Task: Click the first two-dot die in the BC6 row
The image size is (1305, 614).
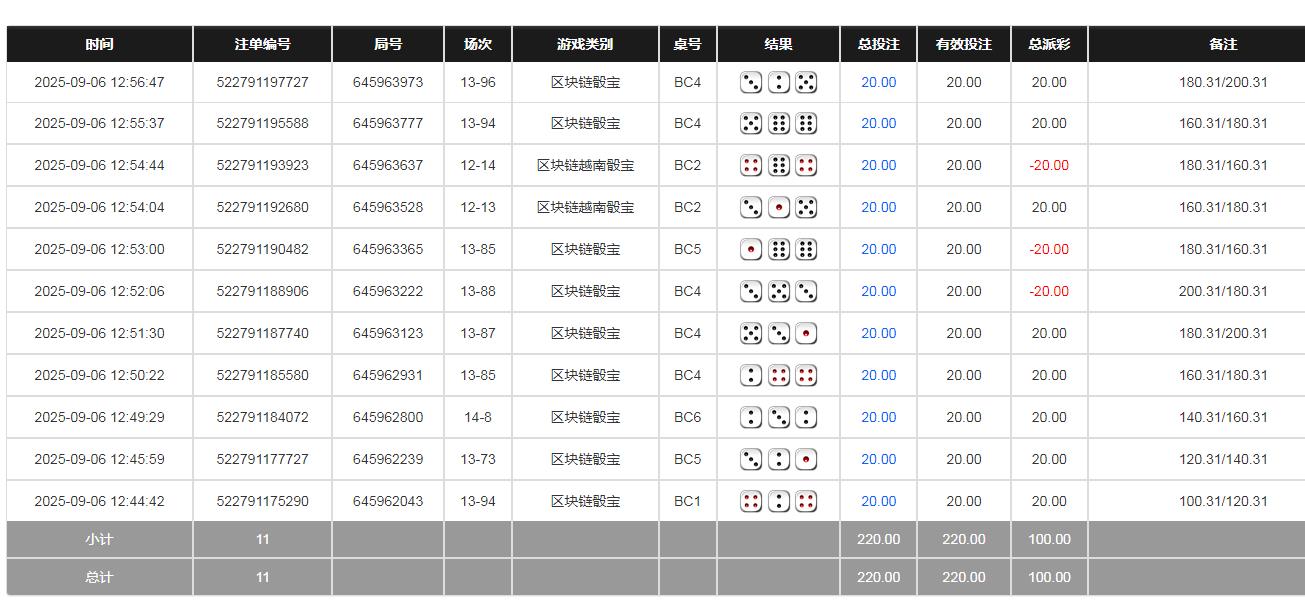Action: 751,417
